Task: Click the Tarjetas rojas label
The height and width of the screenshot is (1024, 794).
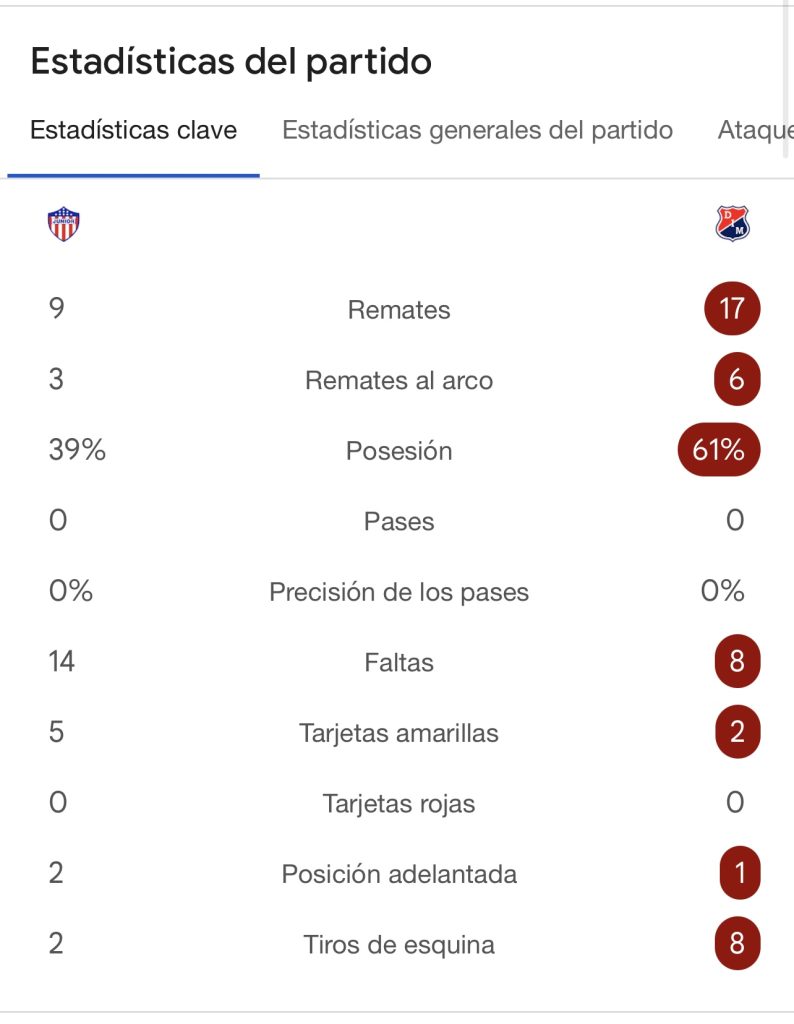Action: point(399,803)
